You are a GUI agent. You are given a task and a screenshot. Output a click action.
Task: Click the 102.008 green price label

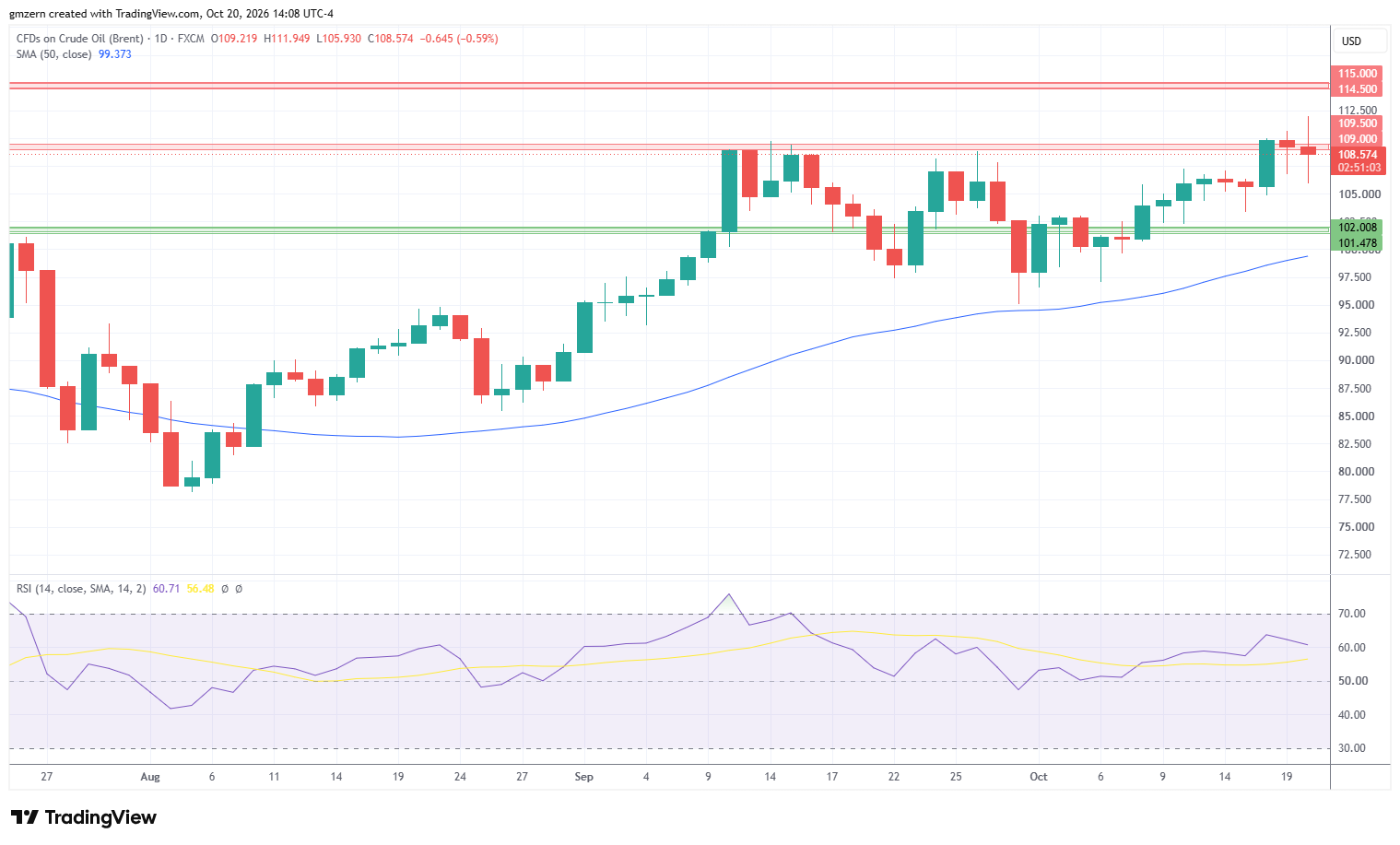(1358, 228)
